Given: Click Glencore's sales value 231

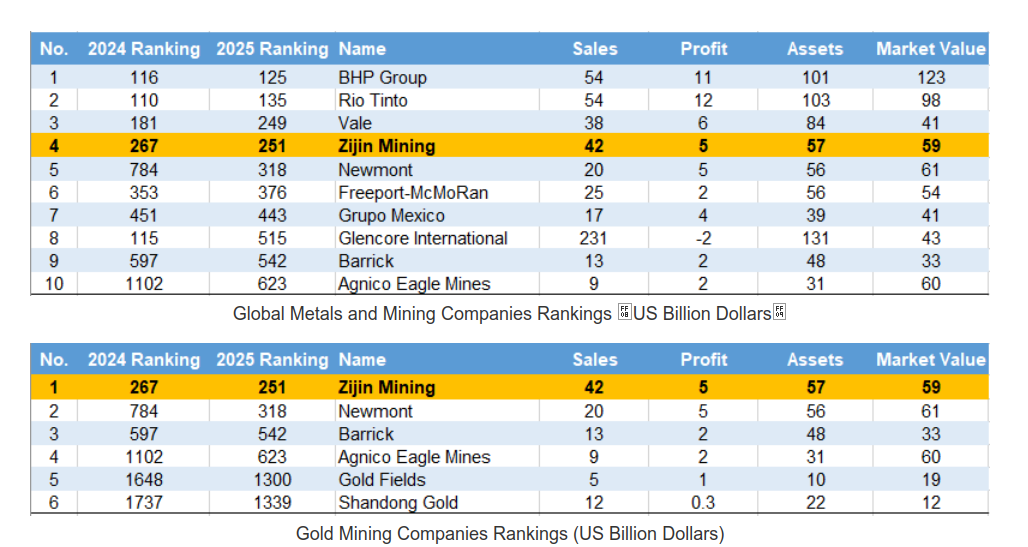Looking at the screenshot, I should (594, 238).
